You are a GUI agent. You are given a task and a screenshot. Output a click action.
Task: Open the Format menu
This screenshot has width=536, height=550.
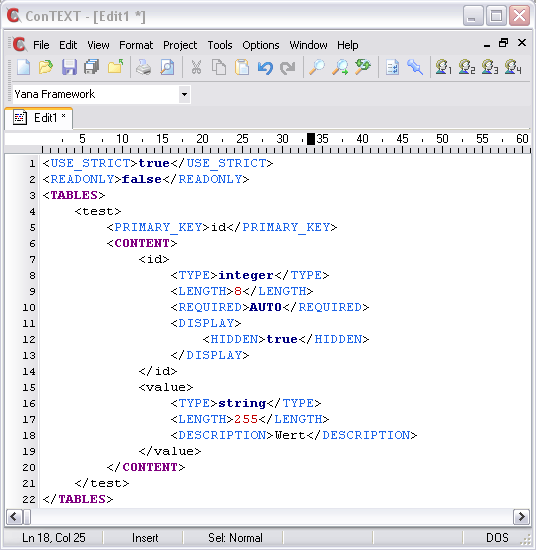(x=136, y=45)
